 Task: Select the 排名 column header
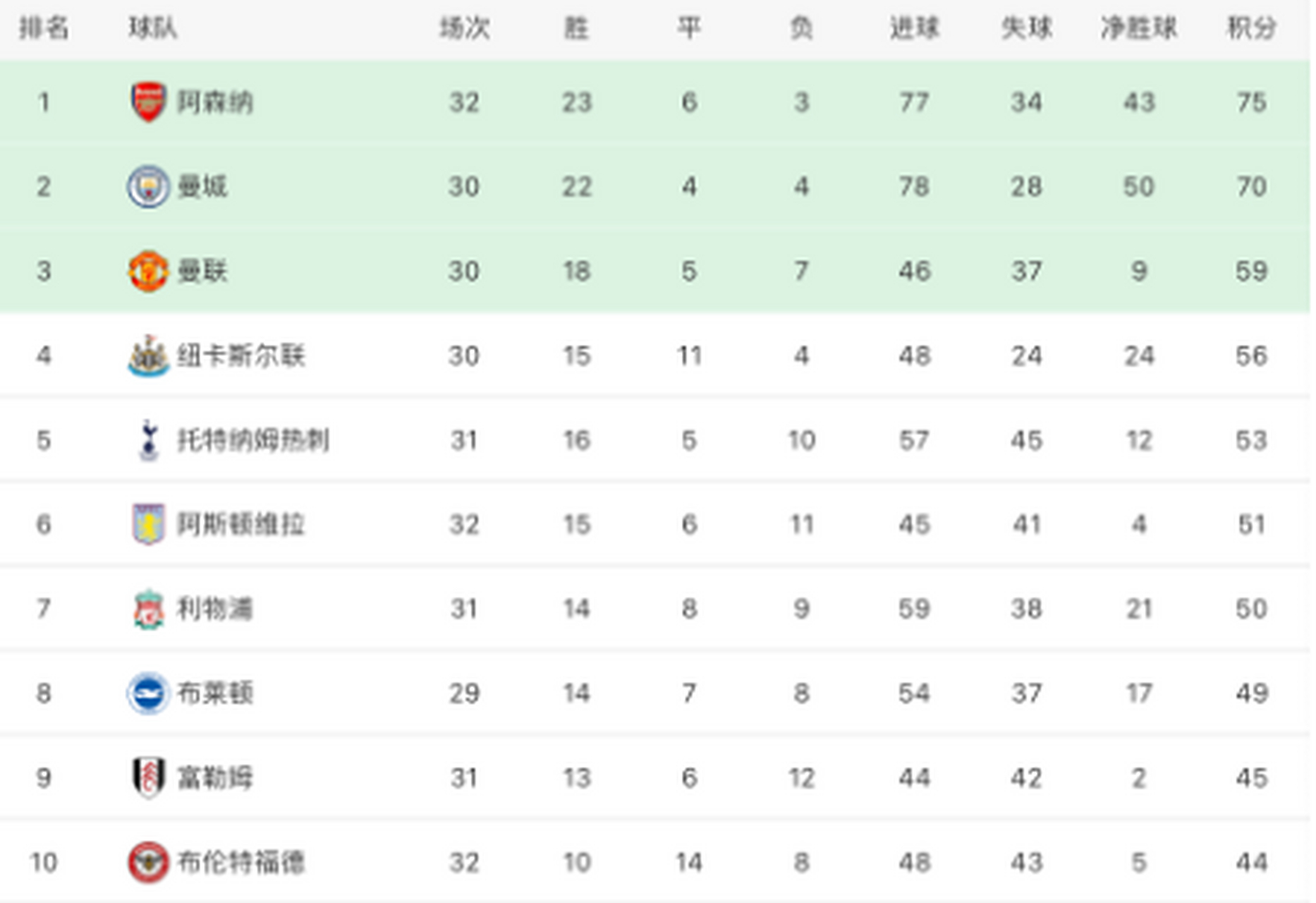tap(44, 28)
